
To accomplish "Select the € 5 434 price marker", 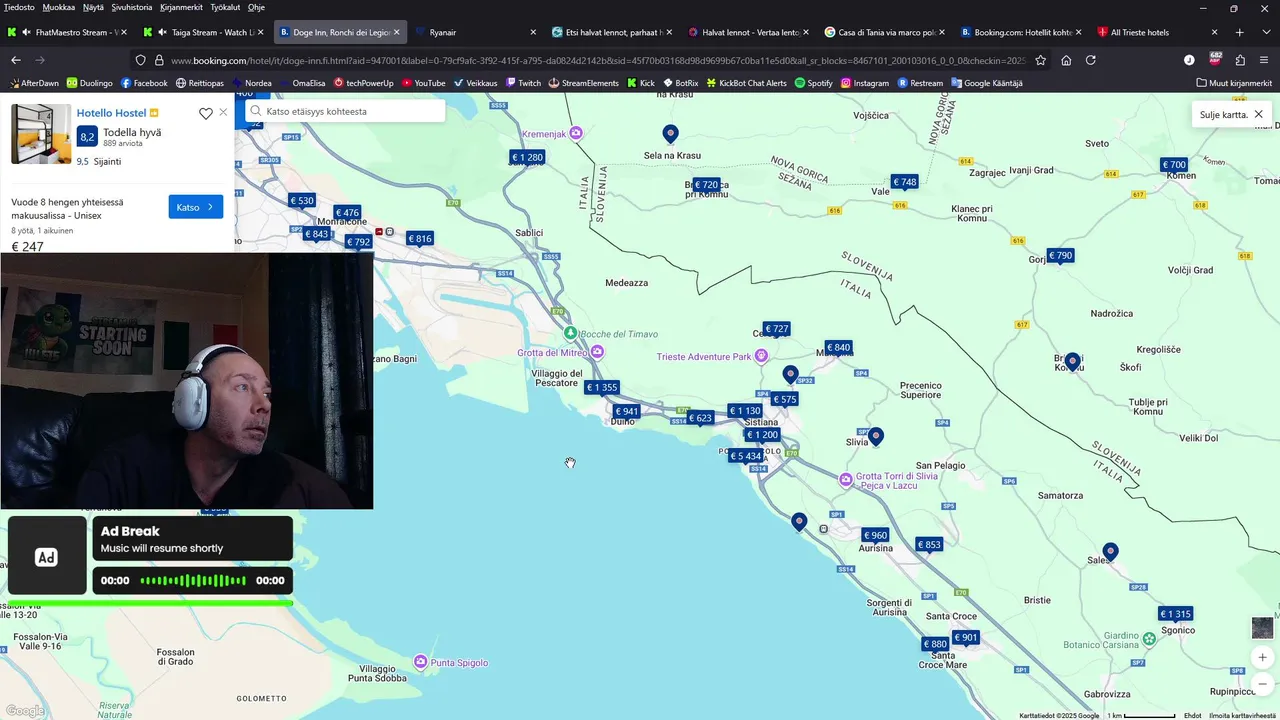I will click(746, 456).
